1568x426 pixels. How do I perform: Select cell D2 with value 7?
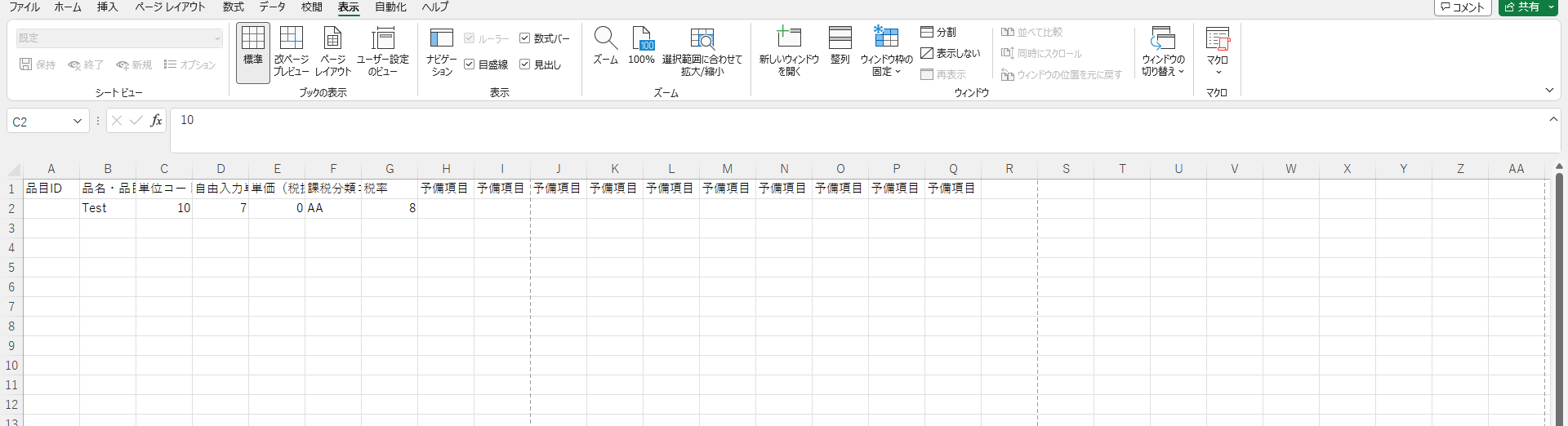[x=220, y=208]
